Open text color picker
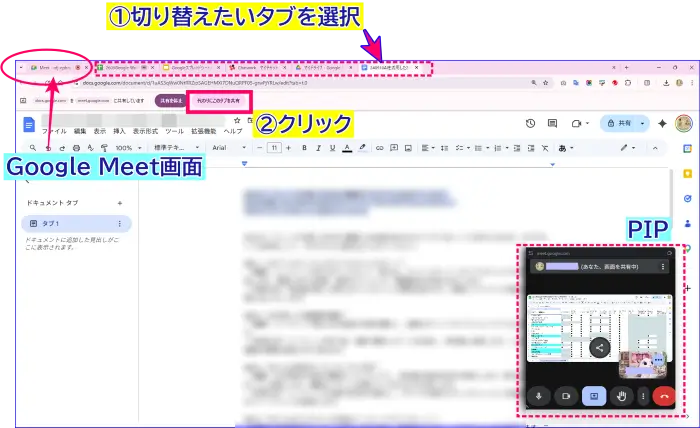The width and height of the screenshot is (700, 428). pos(347,148)
